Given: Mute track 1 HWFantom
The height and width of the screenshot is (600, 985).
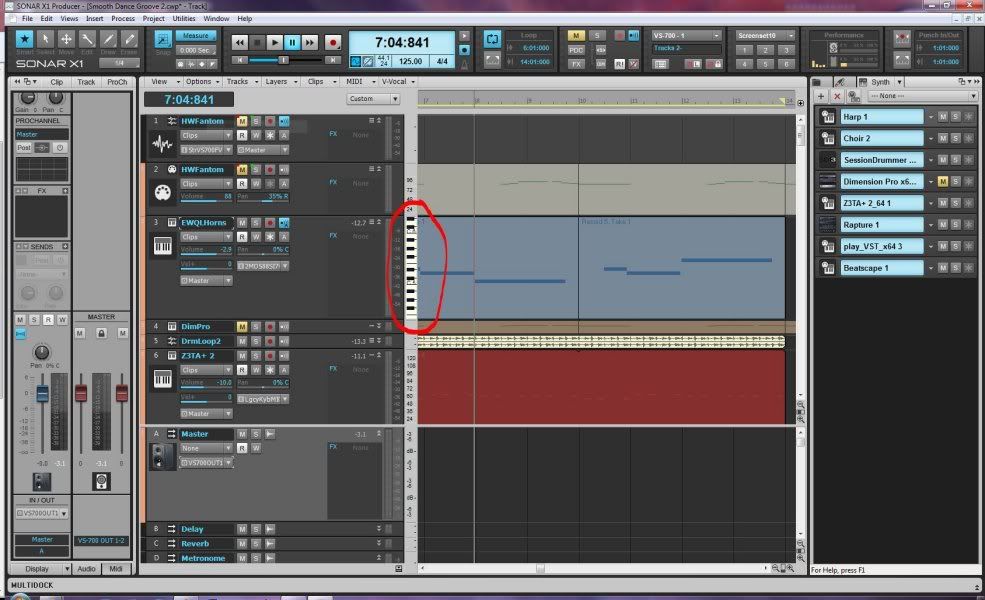Looking at the screenshot, I should [242, 121].
